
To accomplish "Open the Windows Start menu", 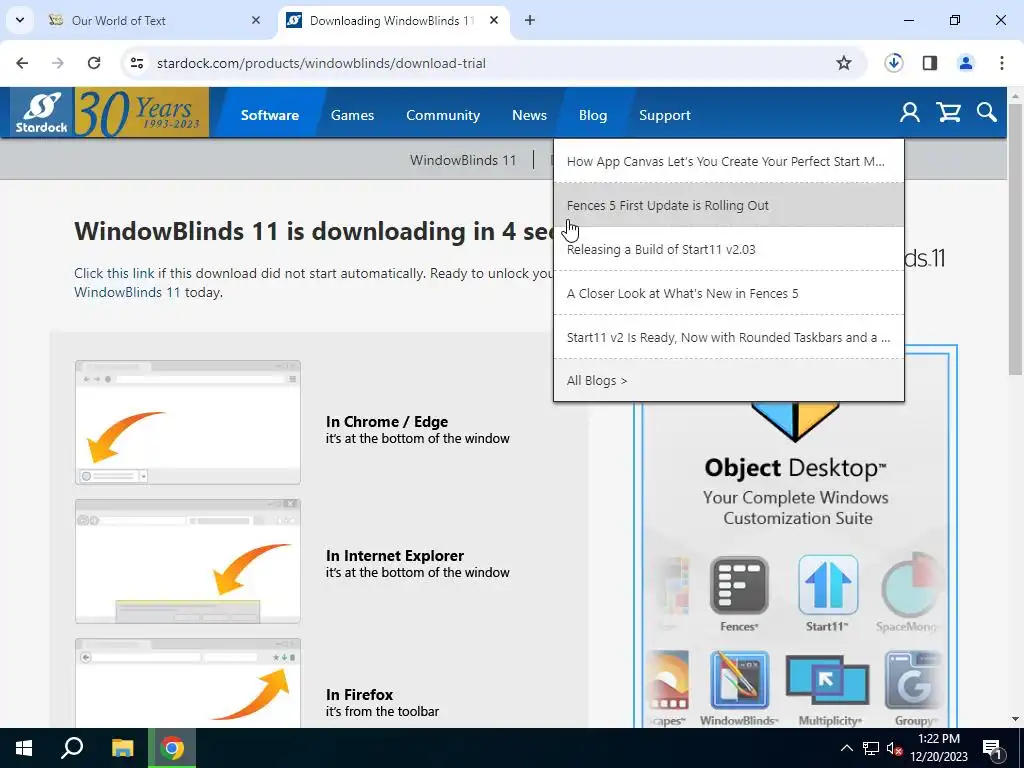I will [x=24, y=748].
